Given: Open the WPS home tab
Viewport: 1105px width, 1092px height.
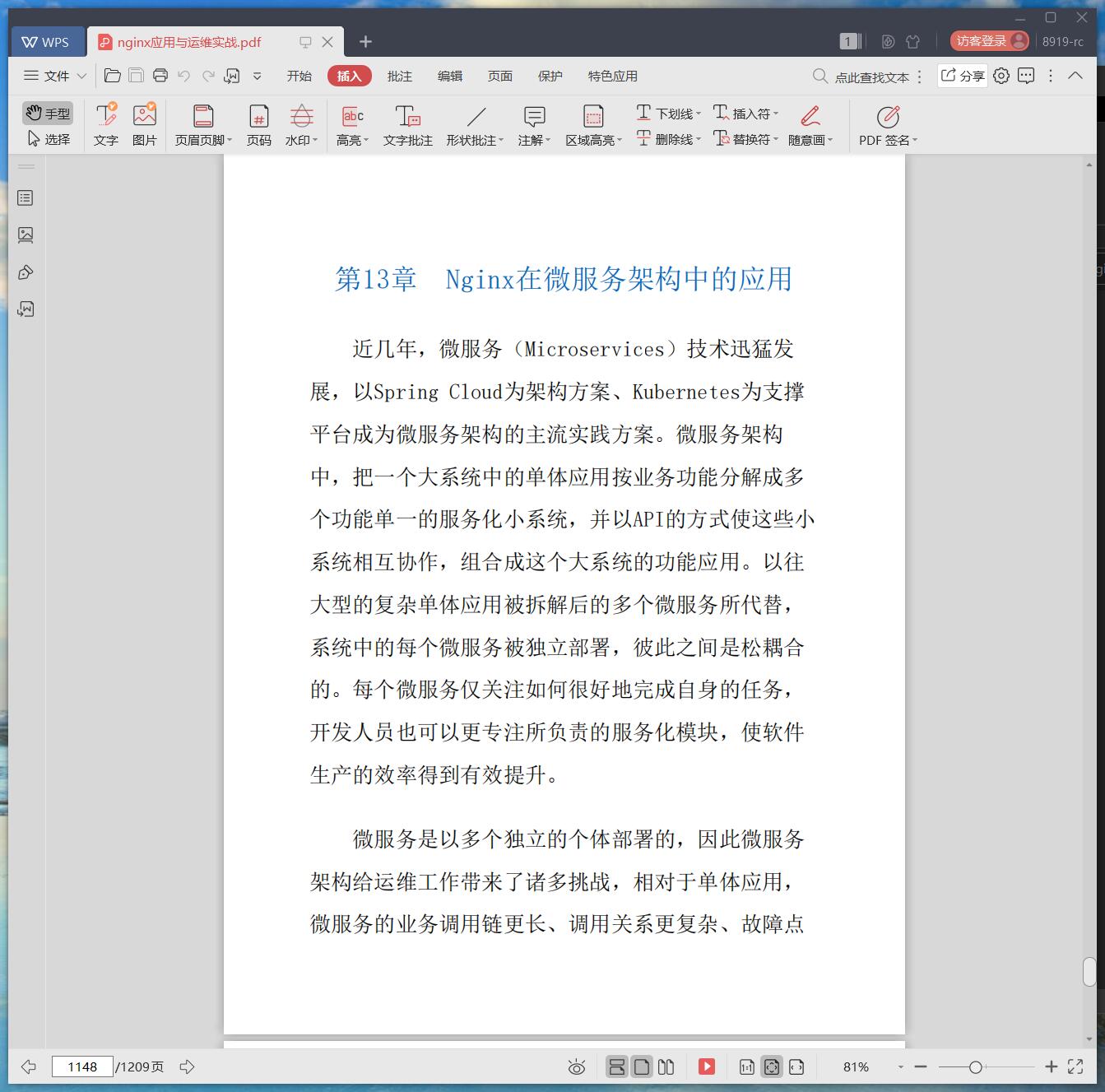Looking at the screenshot, I should [48, 42].
